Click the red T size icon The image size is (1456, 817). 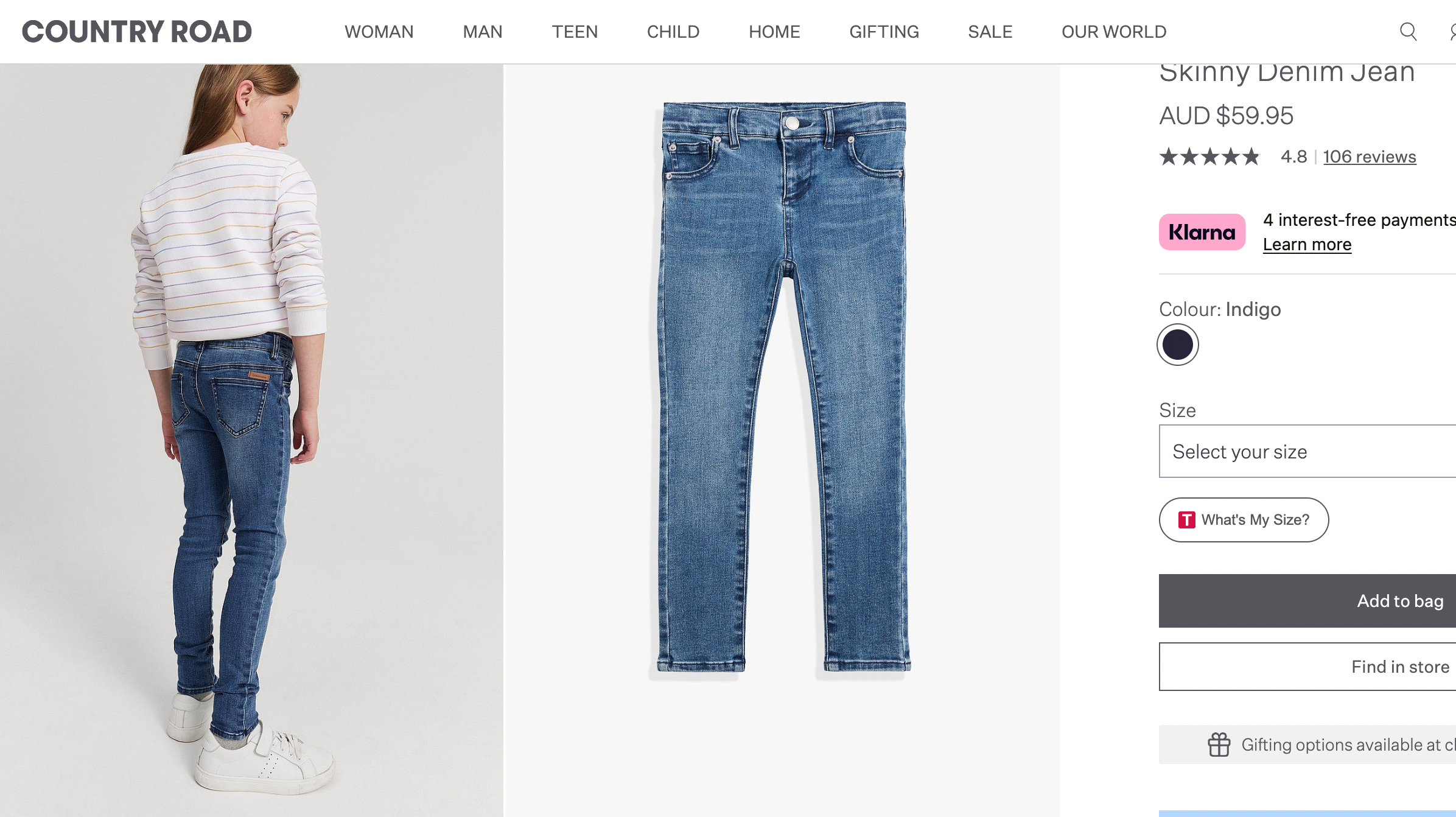tap(1186, 520)
